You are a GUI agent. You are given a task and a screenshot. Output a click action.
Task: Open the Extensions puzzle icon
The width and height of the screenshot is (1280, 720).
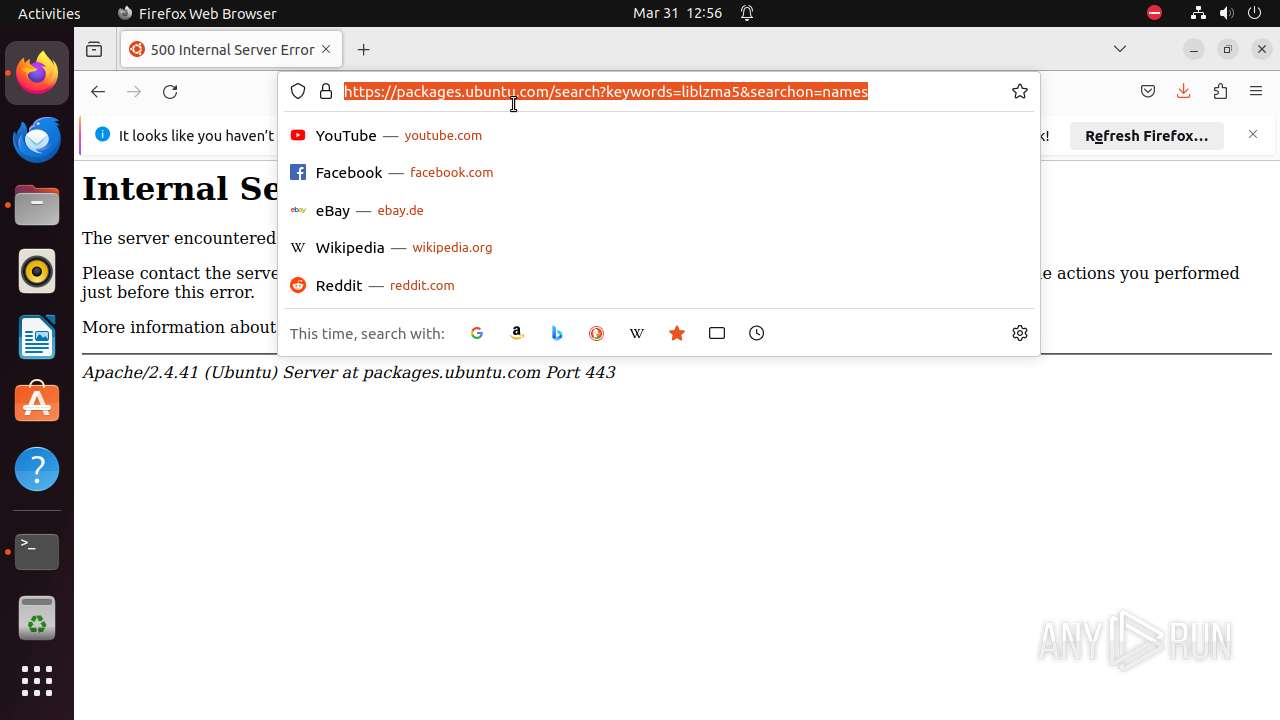tap(1220, 91)
